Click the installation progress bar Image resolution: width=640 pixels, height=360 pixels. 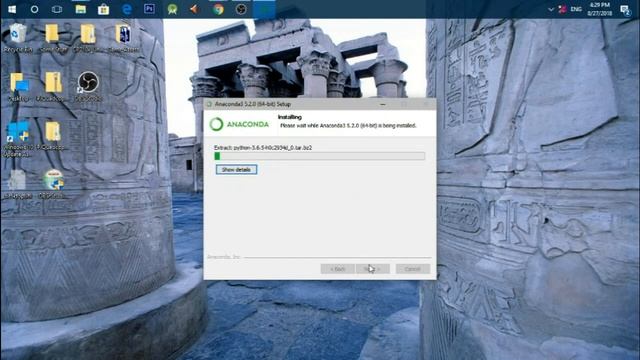pos(320,156)
